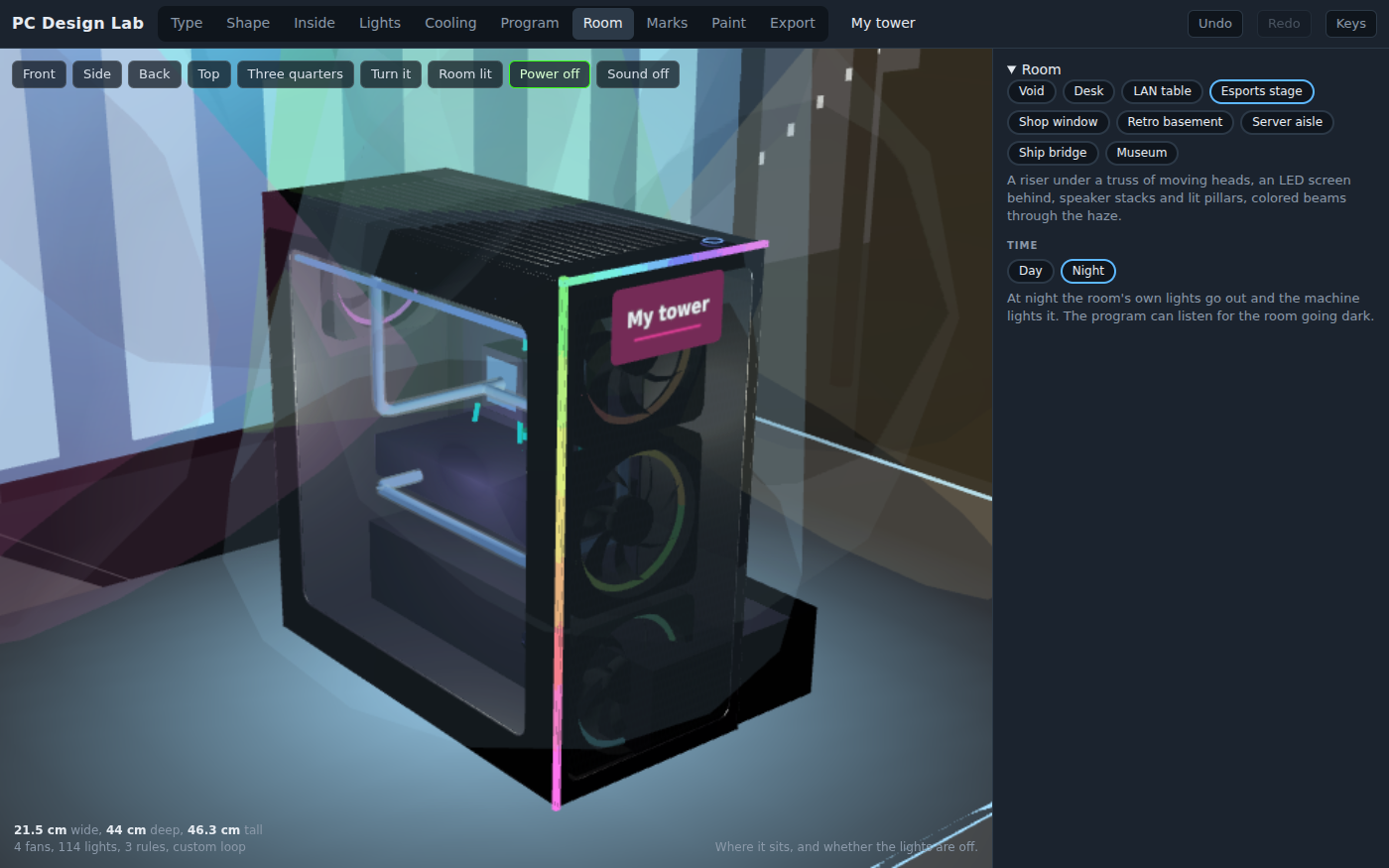Click the '46.3 cm' tall dimension

214,830
